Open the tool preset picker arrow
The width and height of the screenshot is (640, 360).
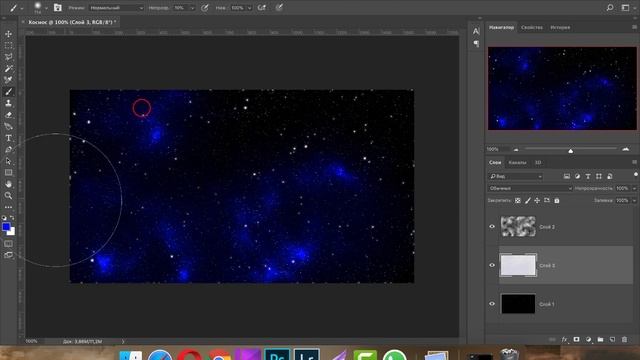[x=22, y=8]
